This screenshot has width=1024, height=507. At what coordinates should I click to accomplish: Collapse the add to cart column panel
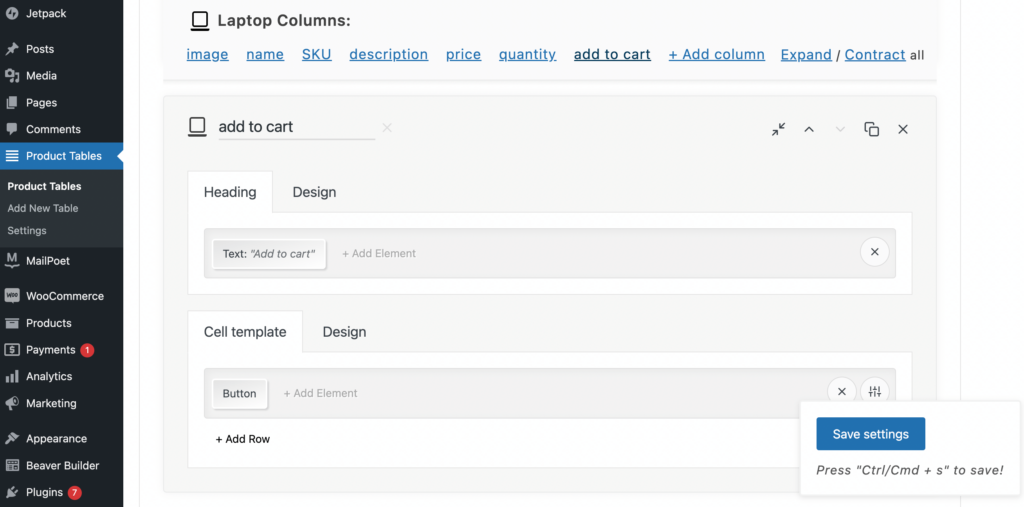point(778,129)
